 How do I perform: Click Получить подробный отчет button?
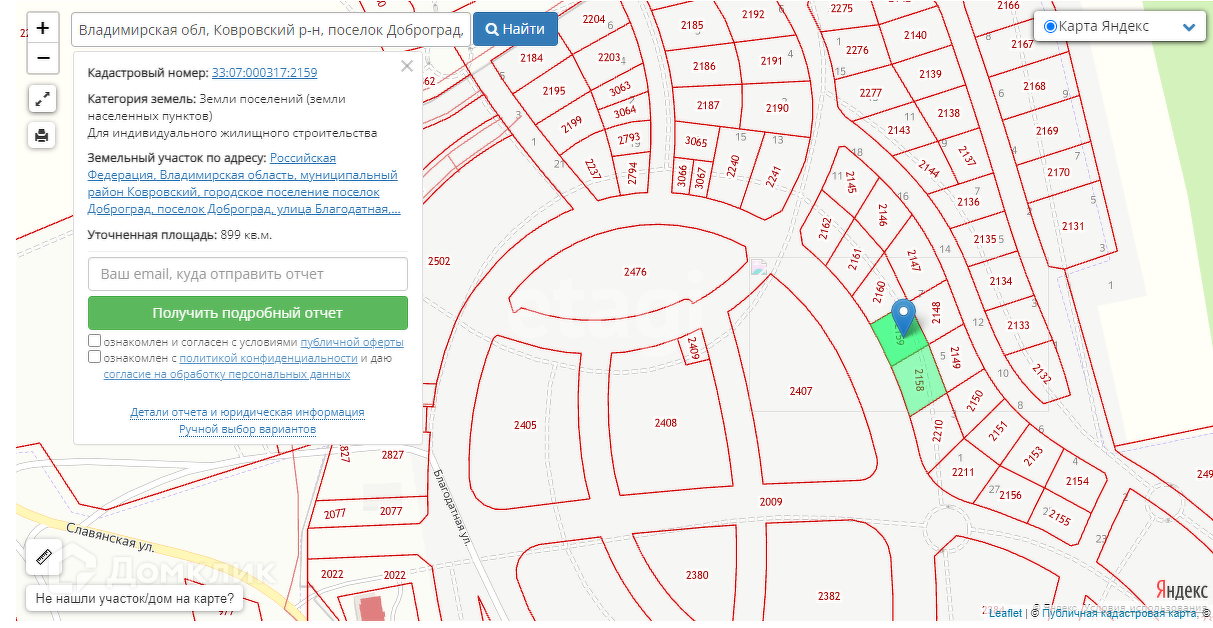click(x=248, y=313)
